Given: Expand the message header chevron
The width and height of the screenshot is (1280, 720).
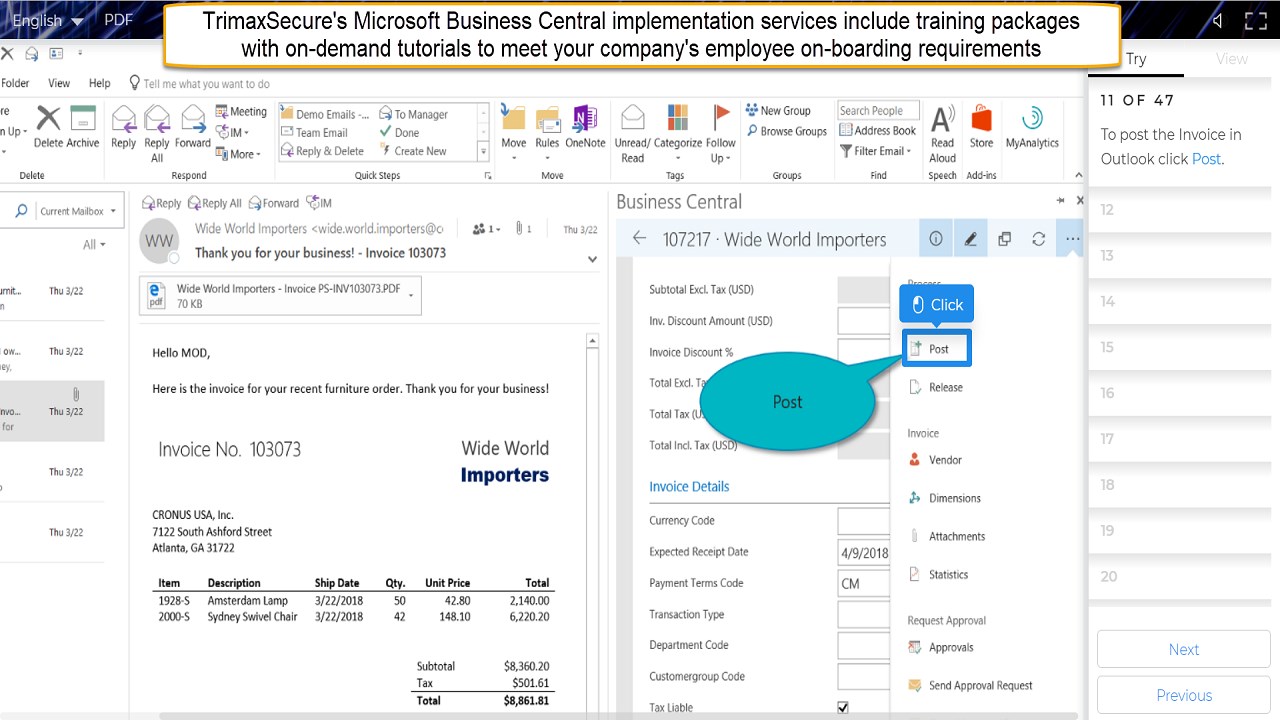Looking at the screenshot, I should (592, 259).
